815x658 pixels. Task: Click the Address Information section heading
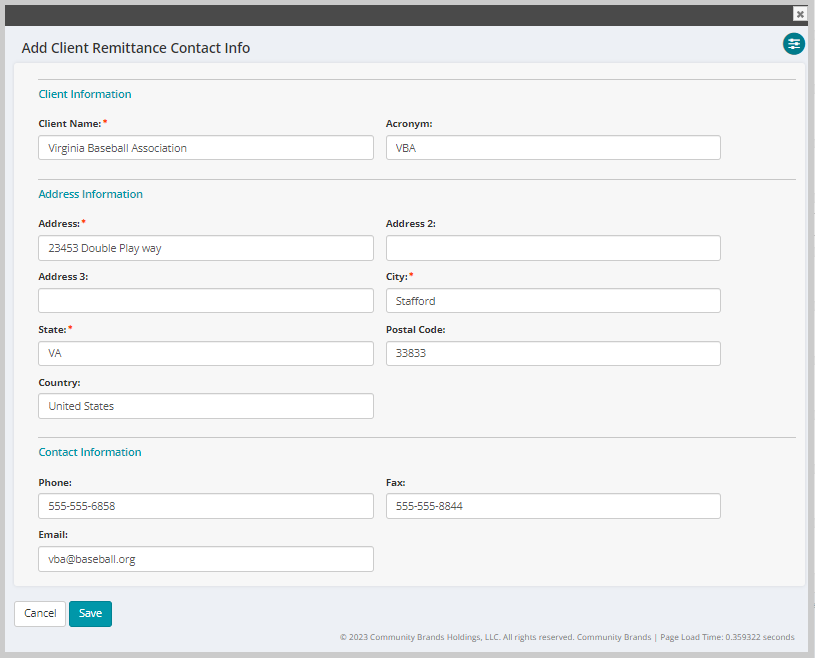(x=90, y=194)
